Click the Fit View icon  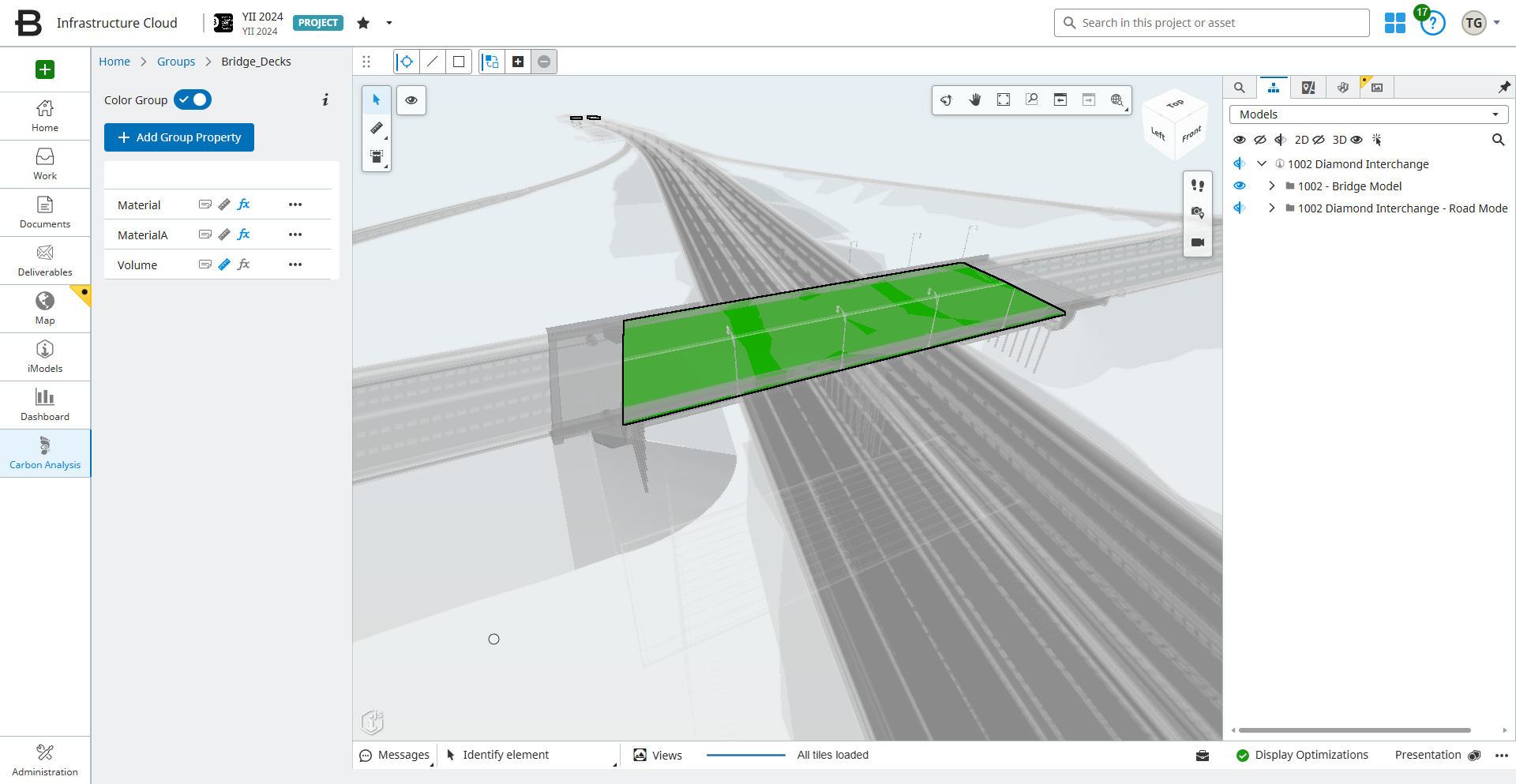1004,99
